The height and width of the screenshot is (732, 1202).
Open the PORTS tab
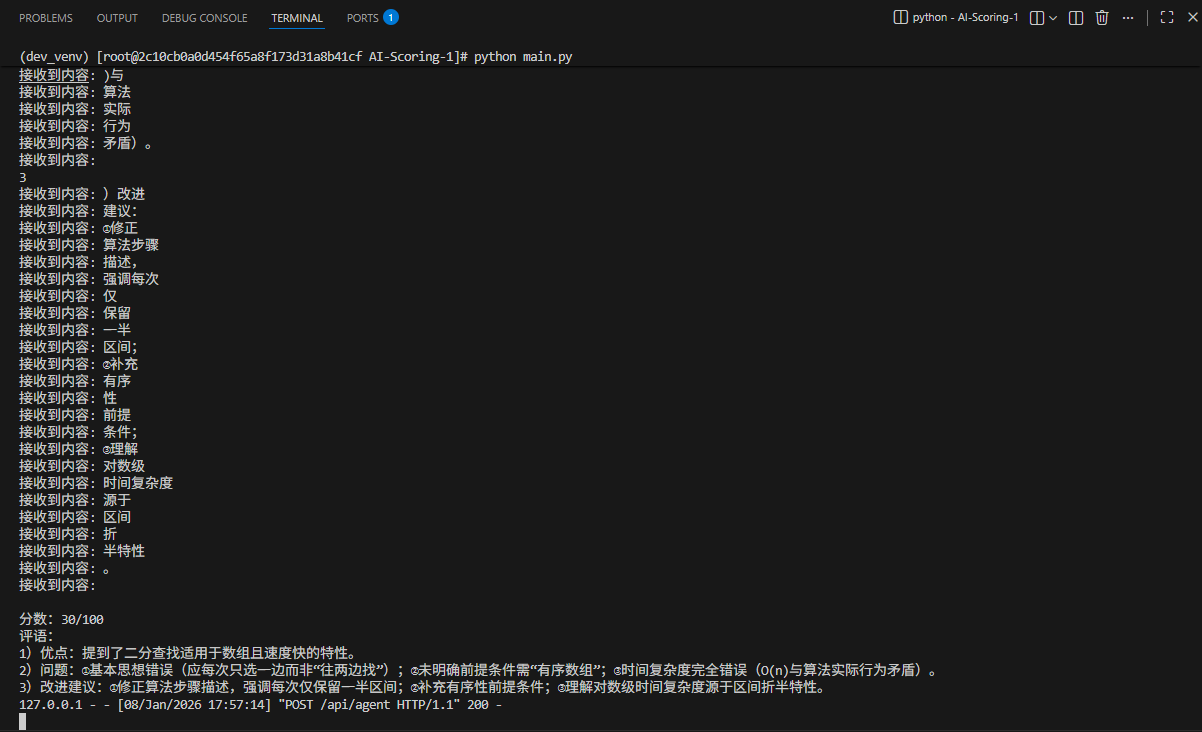point(362,18)
